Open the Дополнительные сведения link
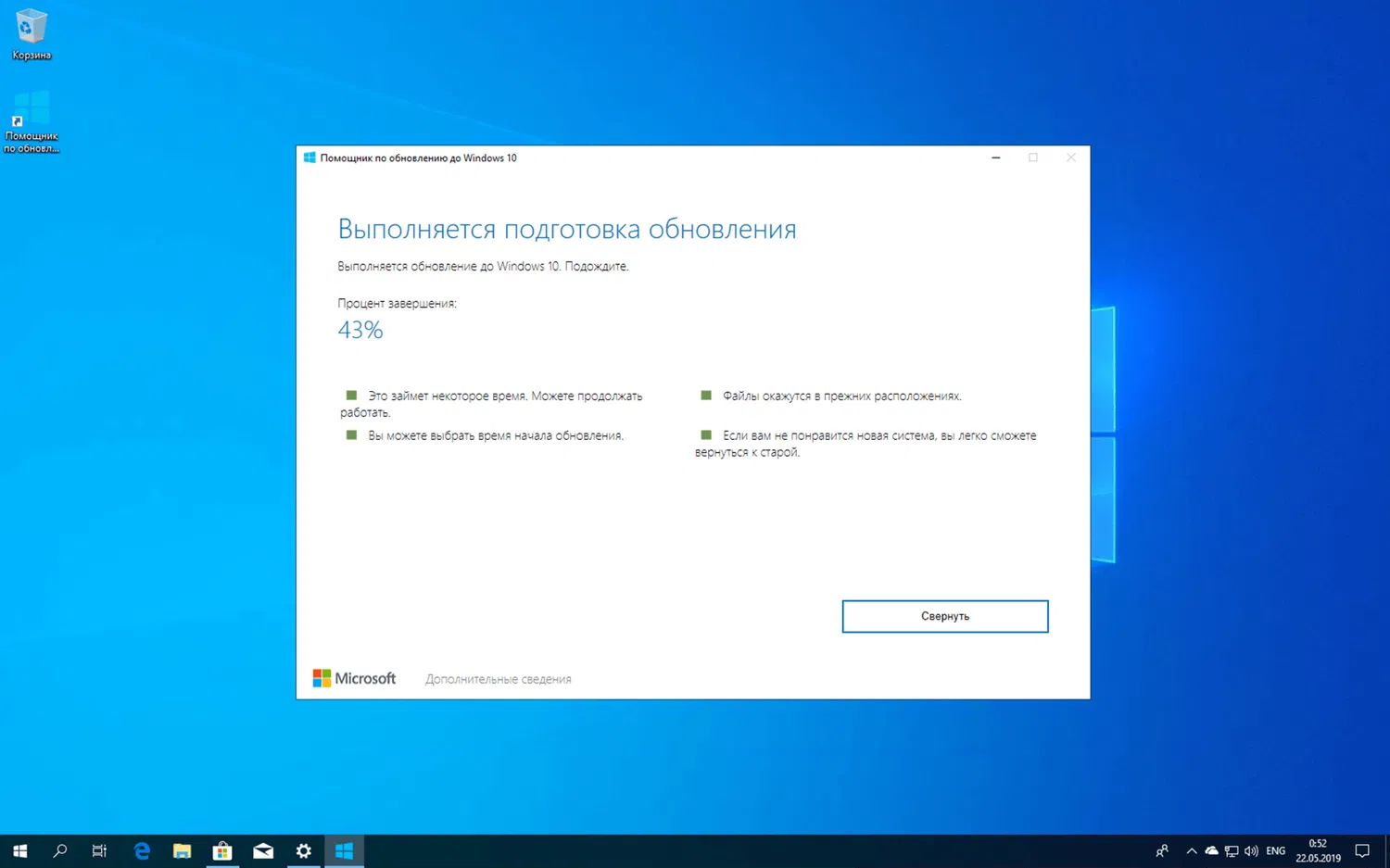This screenshot has height=868, width=1390. click(x=498, y=679)
